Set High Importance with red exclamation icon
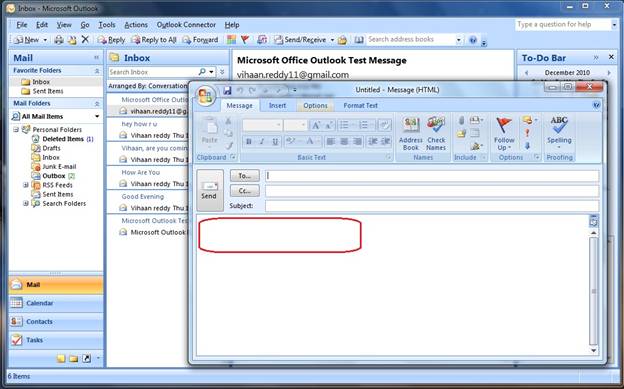Screen dimensions: 624x389 [x=527, y=133]
